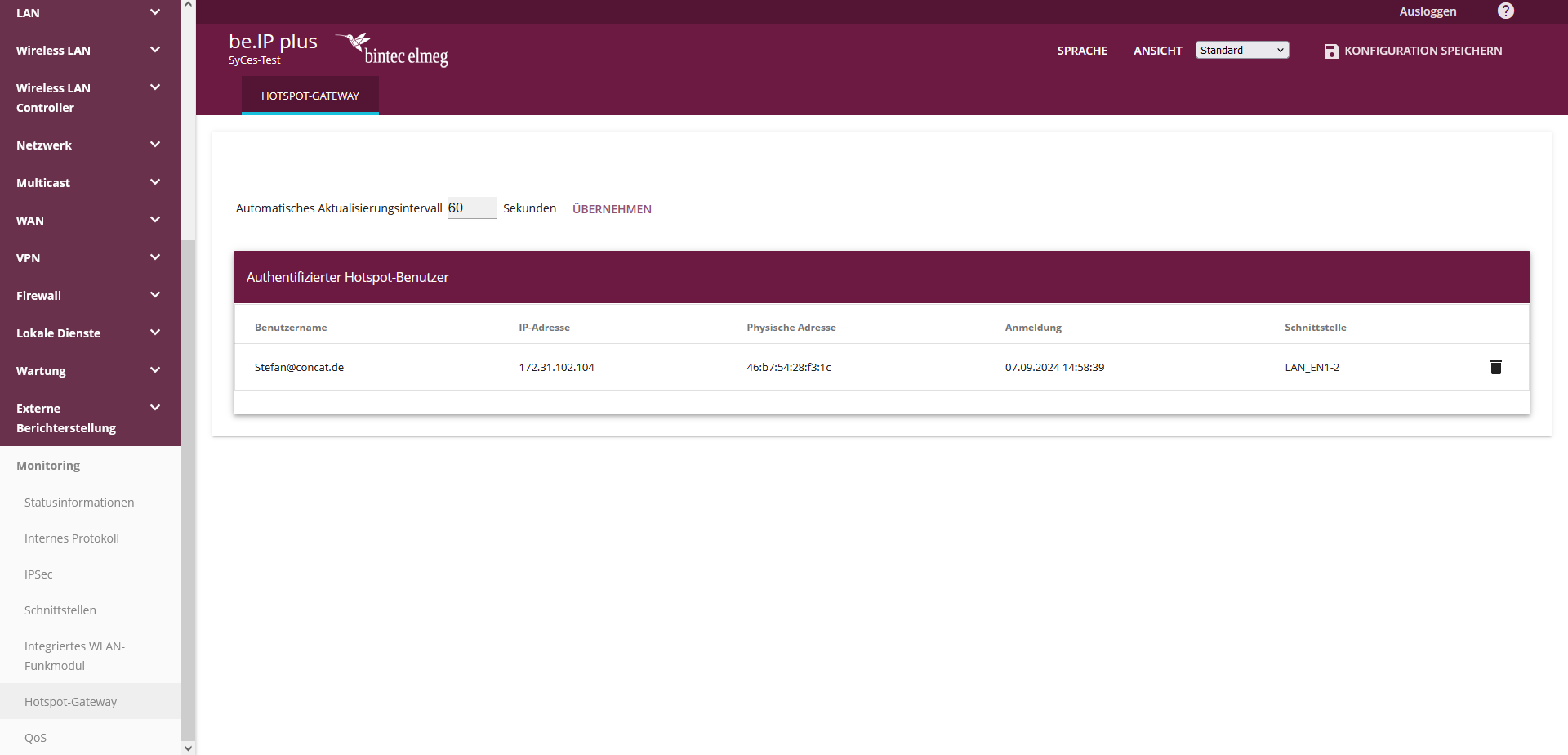Open the Ansicht Standard dropdown
This screenshot has height=755, width=1568.
[1242, 50]
